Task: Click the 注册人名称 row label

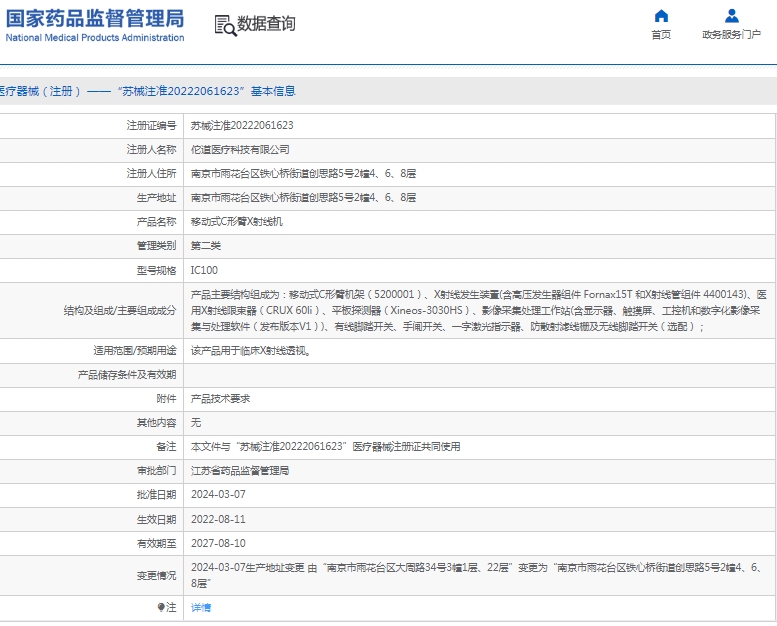Action: (151, 149)
